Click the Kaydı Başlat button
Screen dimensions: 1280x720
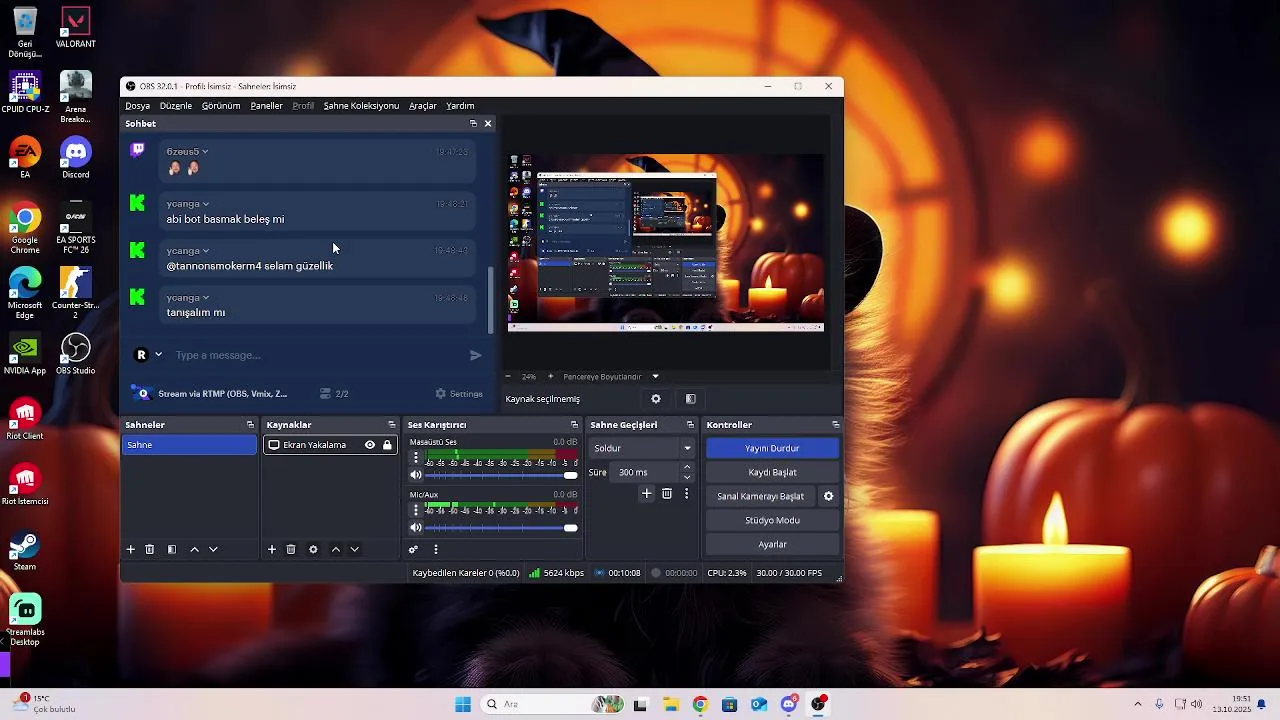point(772,472)
